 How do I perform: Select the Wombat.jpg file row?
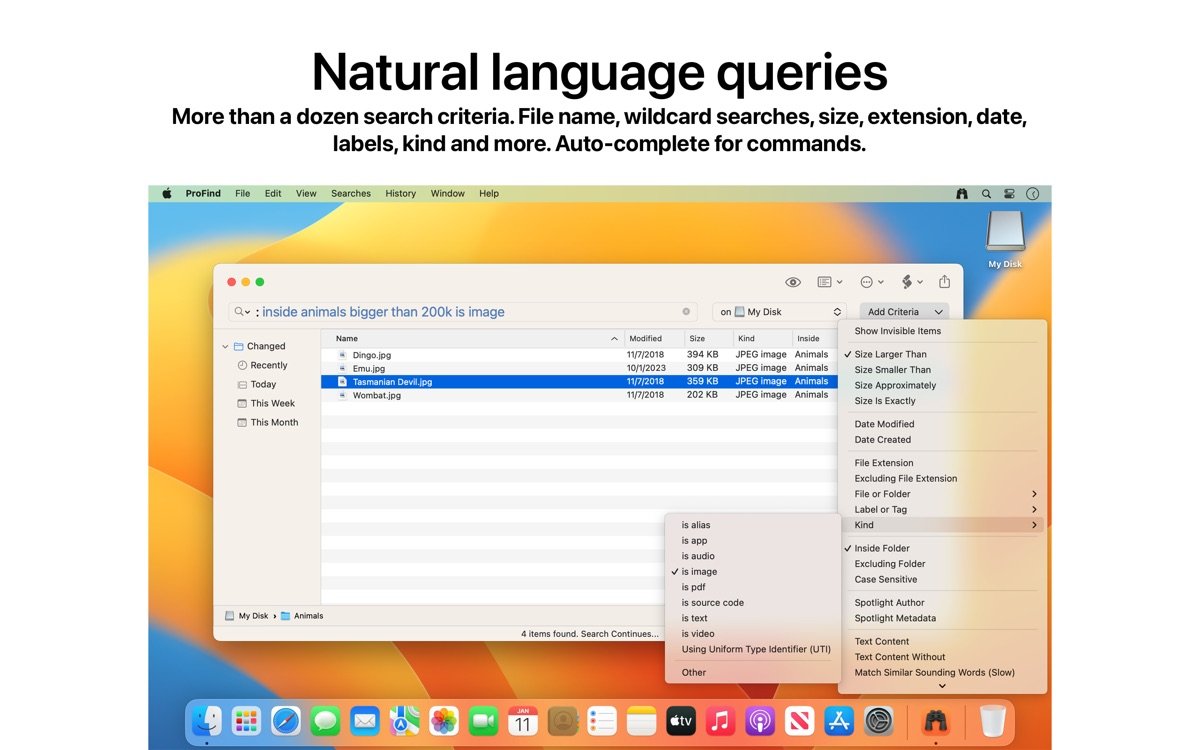377,395
